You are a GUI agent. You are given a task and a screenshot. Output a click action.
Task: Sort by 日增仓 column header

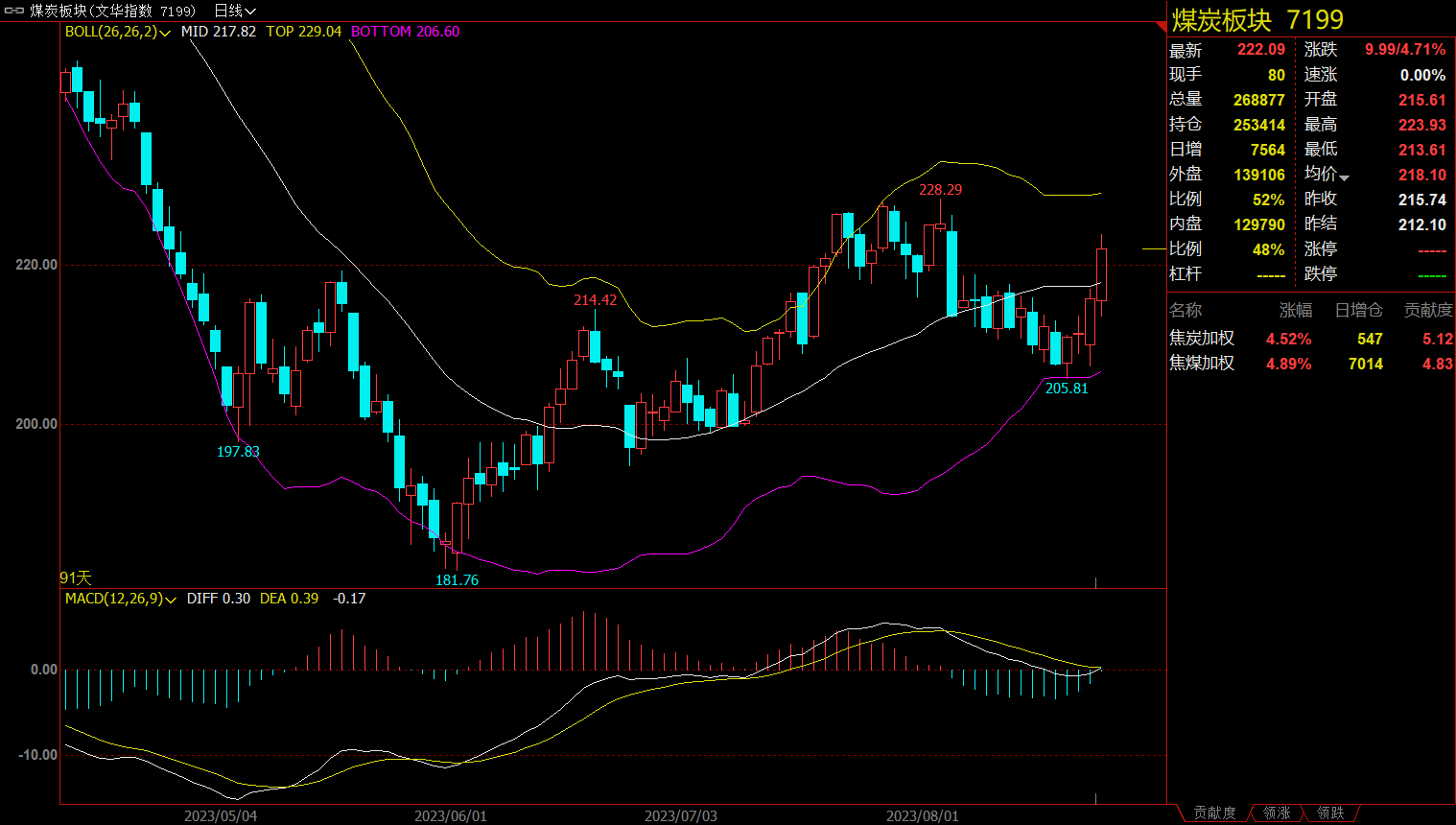[x=1359, y=310]
